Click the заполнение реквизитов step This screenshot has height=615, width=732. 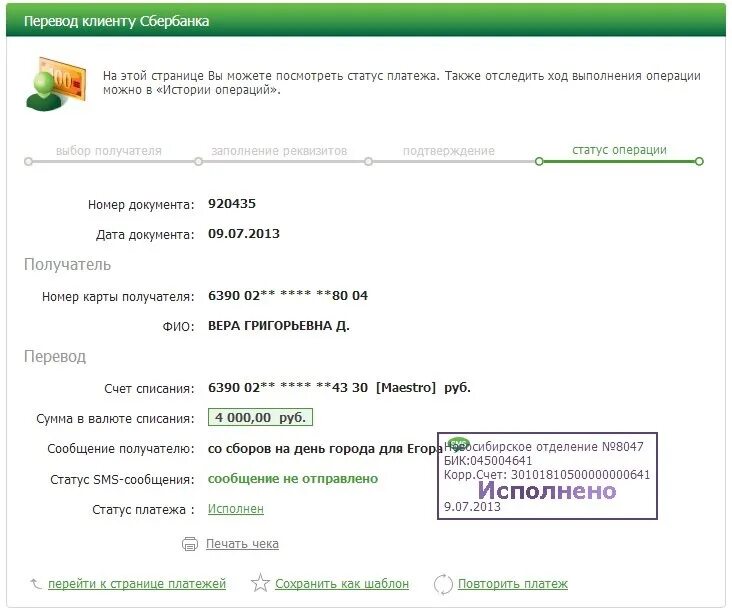coord(279,151)
